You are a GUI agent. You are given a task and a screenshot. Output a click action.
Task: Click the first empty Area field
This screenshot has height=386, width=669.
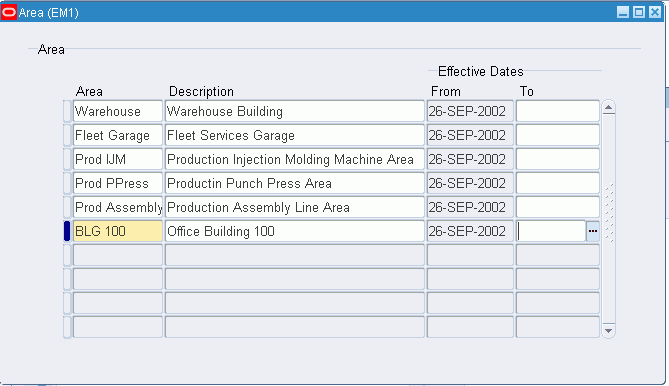118,255
